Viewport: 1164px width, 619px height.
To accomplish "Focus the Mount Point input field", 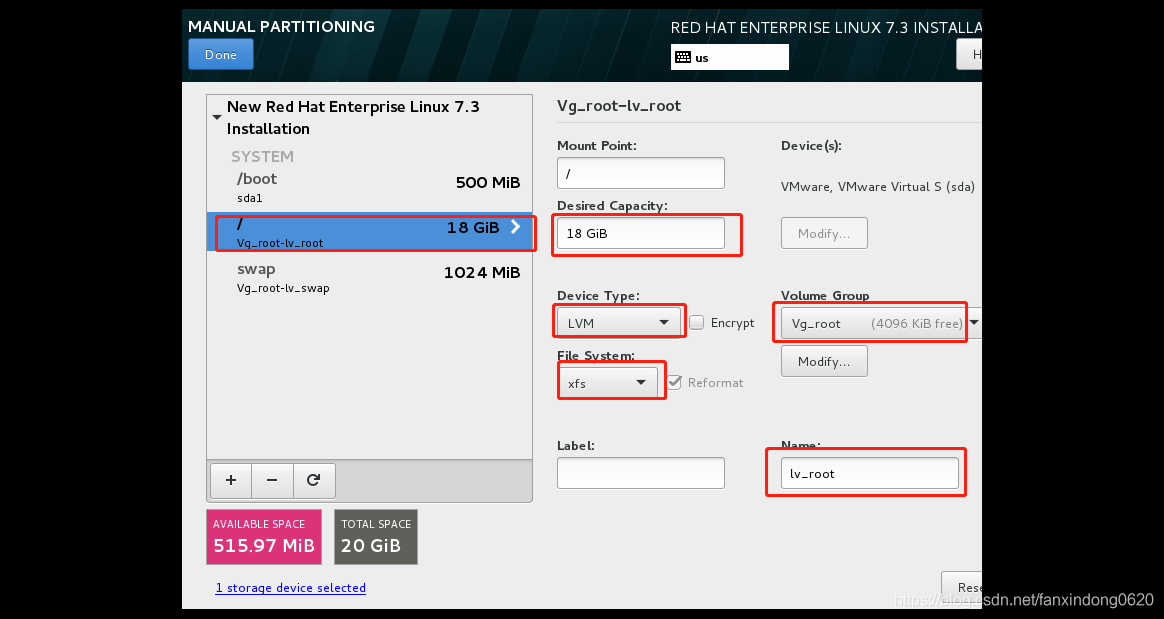I will click(641, 173).
